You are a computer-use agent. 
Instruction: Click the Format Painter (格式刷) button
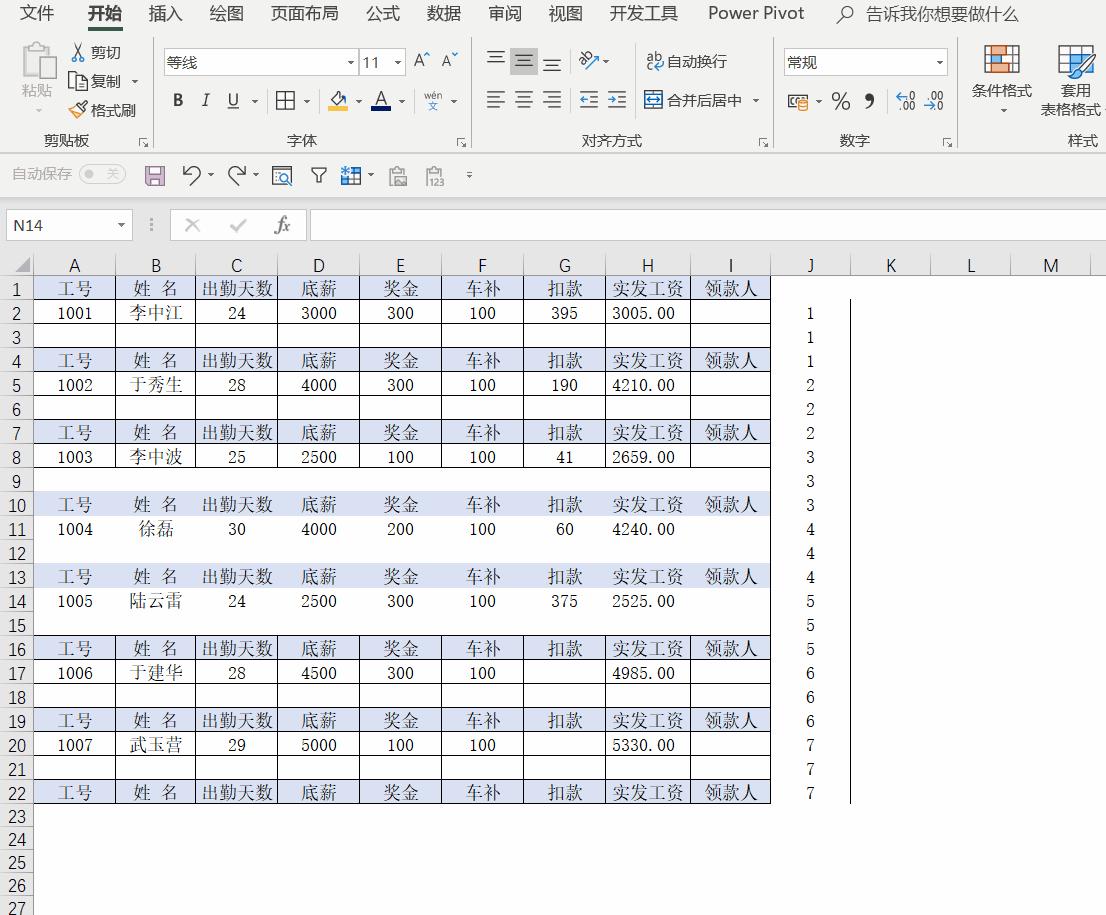pos(102,110)
